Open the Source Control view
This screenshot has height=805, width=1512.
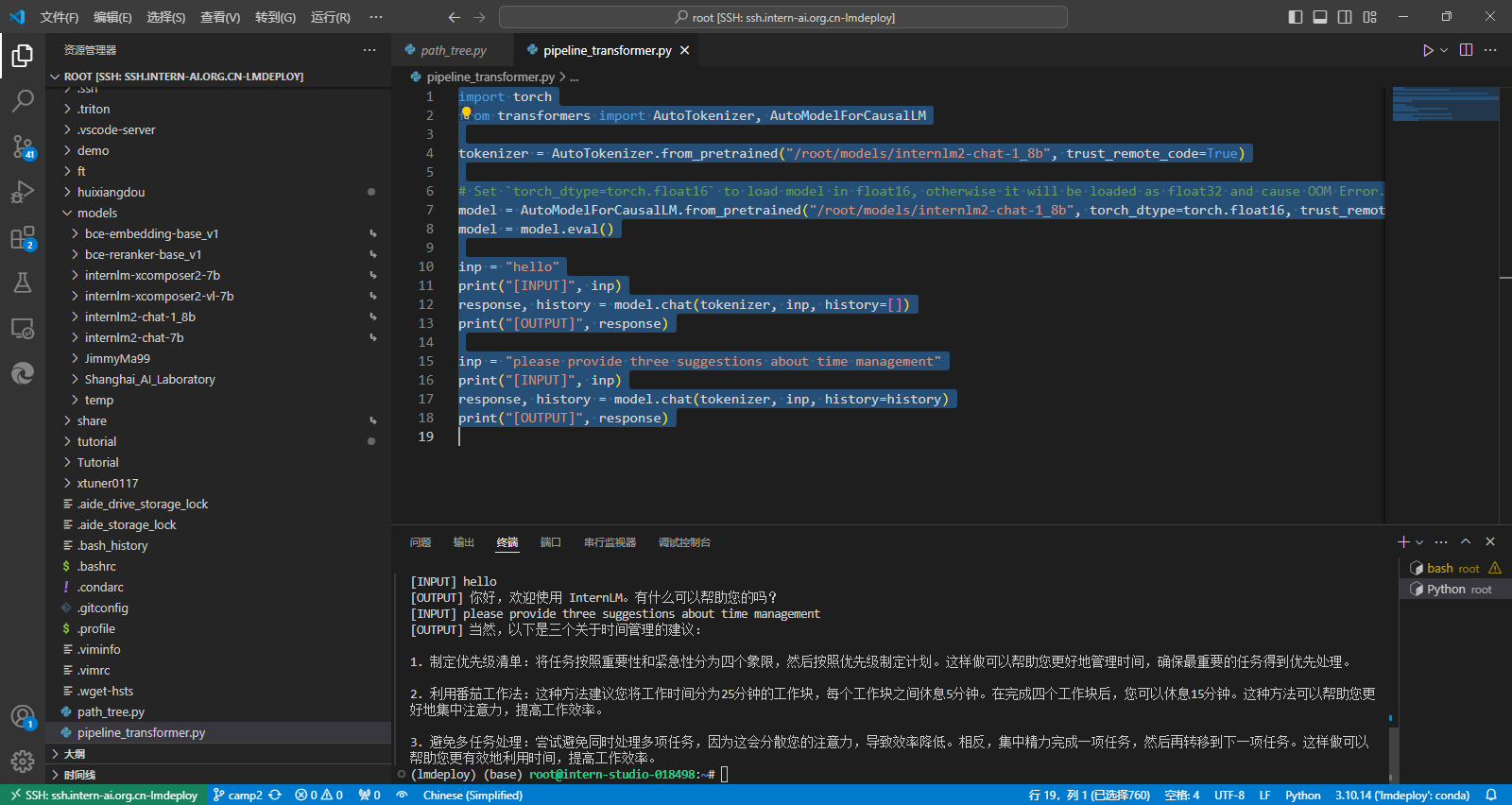coord(23,146)
